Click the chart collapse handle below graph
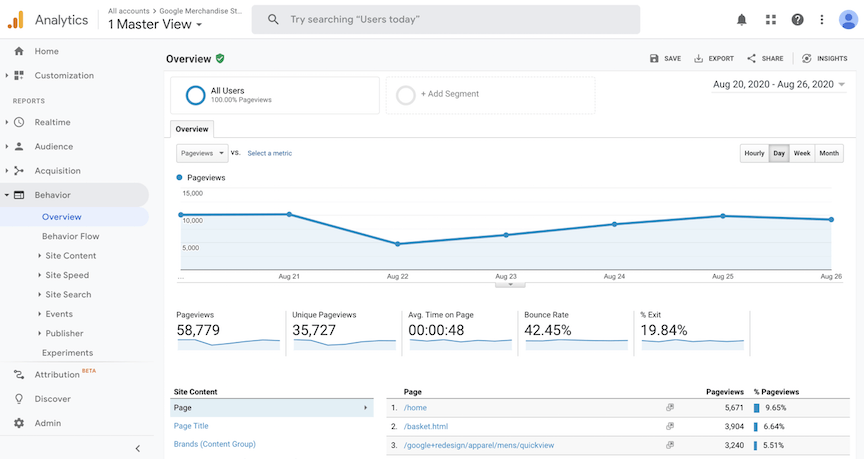The image size is (864, 459). point(510,285)
